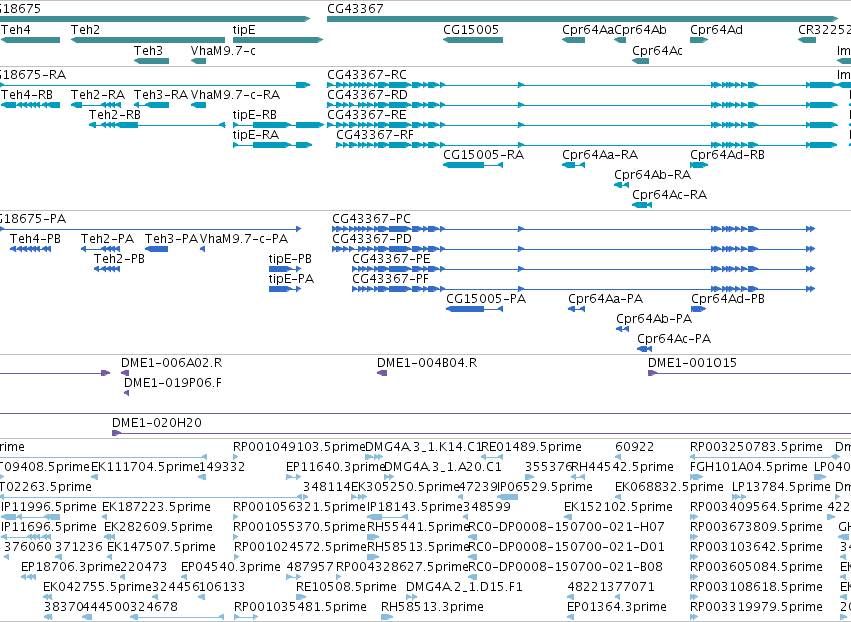Open transcript Cpr64Ac-RA

pyautogui.click(x=642, y=205)
